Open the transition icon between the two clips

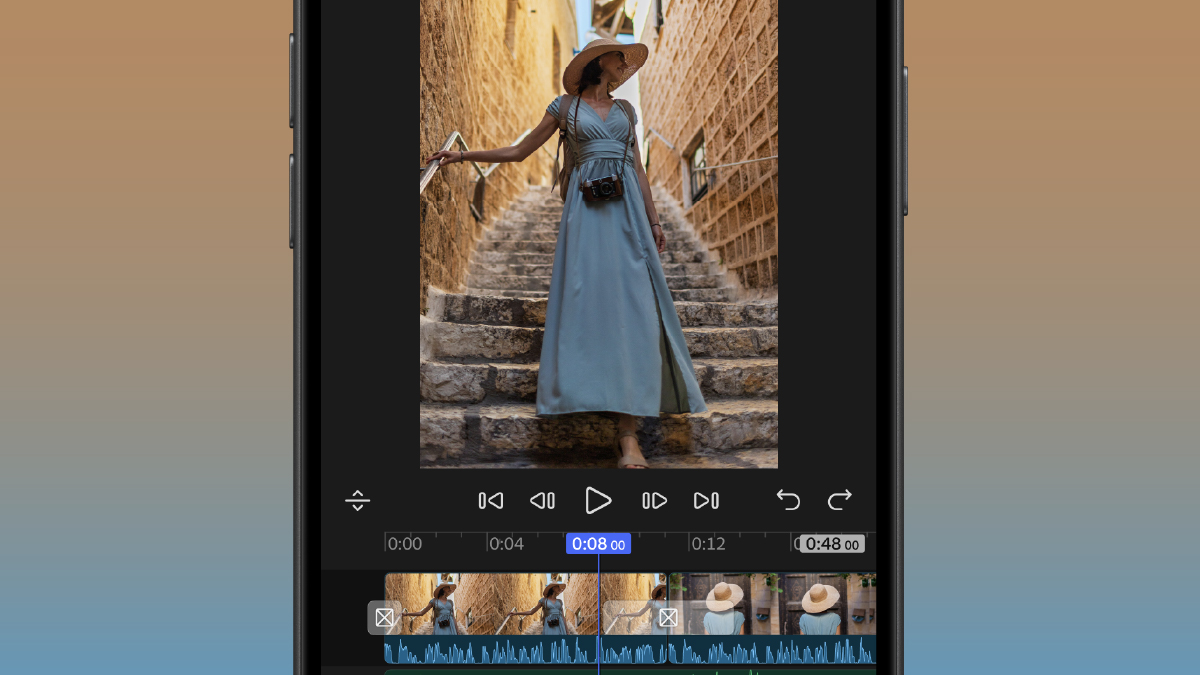[668, 618]
